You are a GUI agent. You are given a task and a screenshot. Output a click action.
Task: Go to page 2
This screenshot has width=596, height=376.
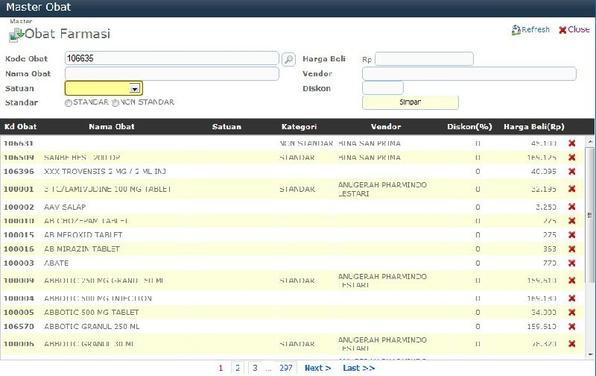tap(238, 368)
